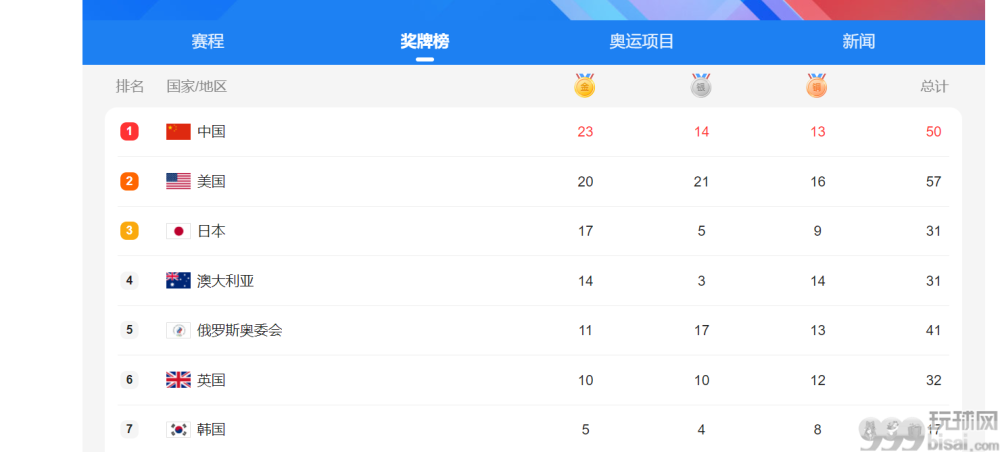Image resolution: width=1000 pixels, height=452 pixels.
Task: Open the 俄罗斯奥委会 country name
Action: click(240, 330)
